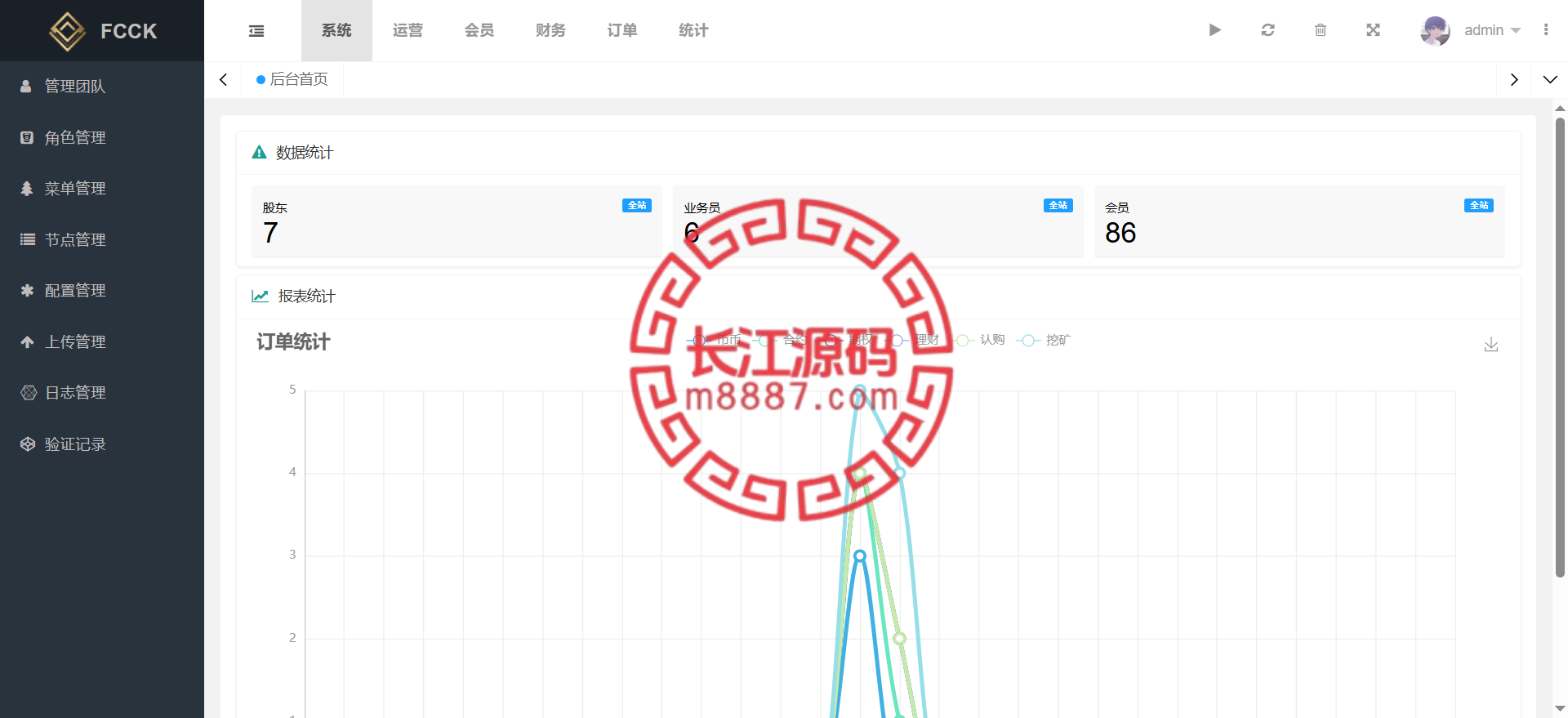The image size is (1568, 718).
Task: Click the 菜单管理 tree icon
Action: coord(27,189)
